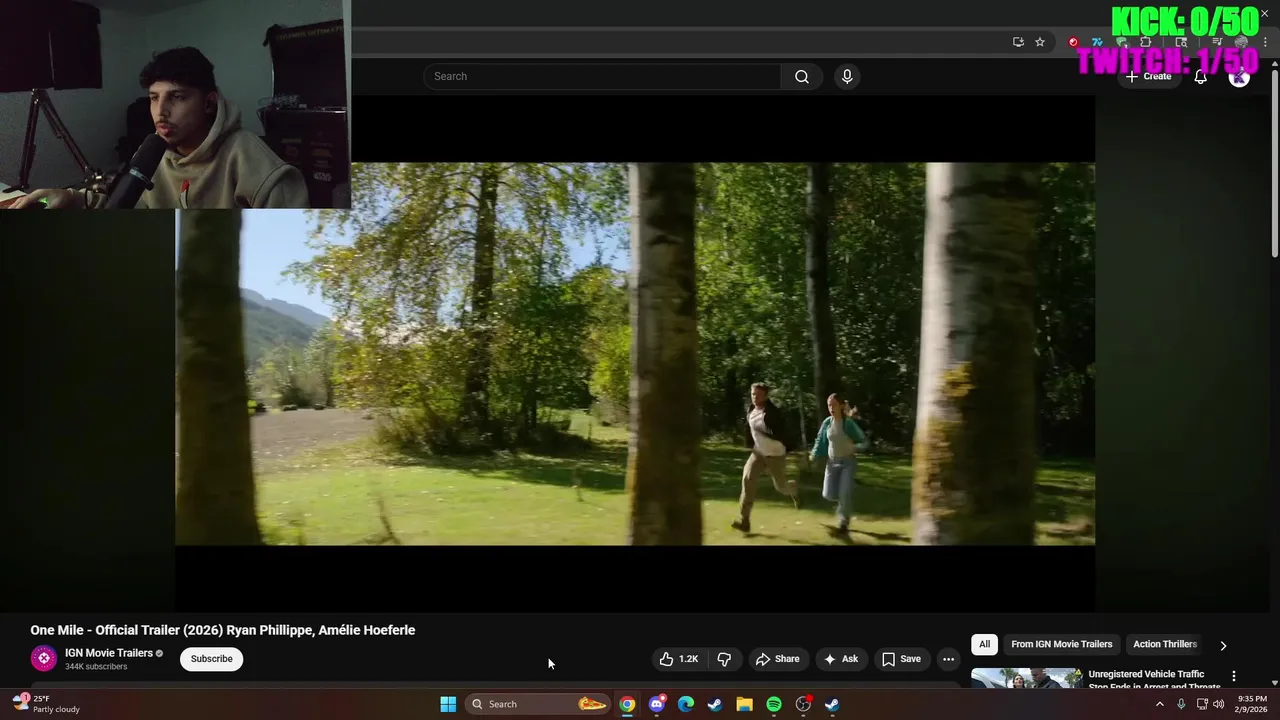Click the video player to toggle playback
The image size is (1280, 720).
[x=635, y=354]
